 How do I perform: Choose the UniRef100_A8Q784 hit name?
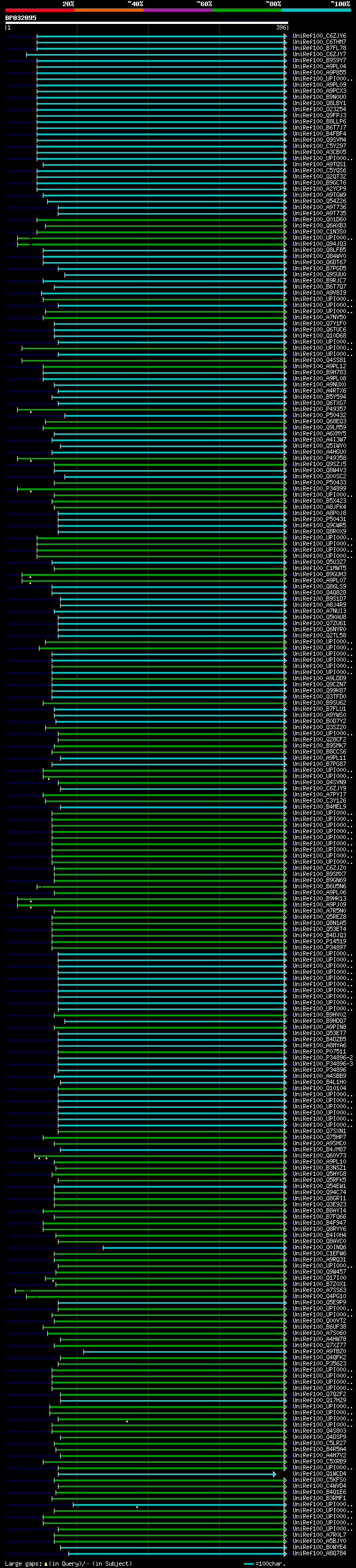click(x=319, y=1553)
